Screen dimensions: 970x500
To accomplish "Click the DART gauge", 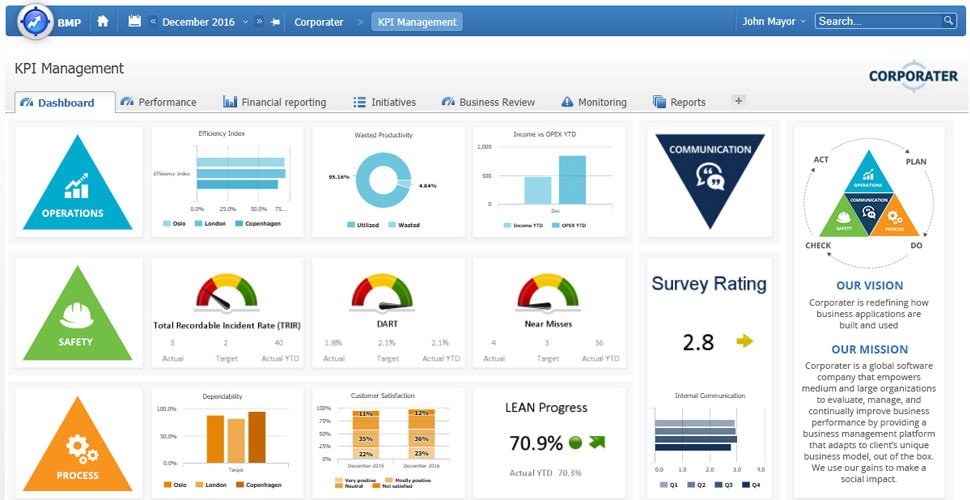I will point(382,292).
